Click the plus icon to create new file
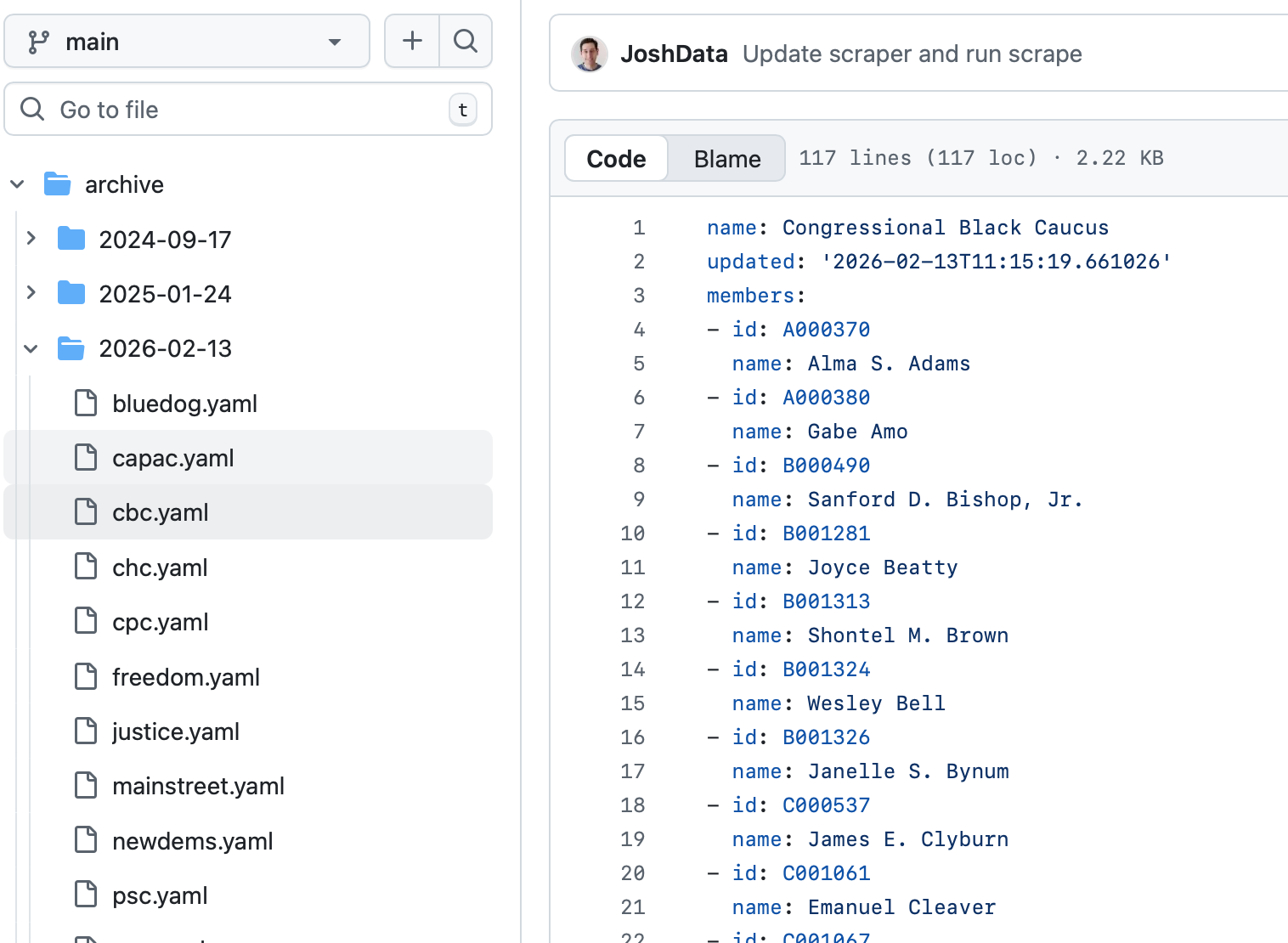This screenshot has height=943, width=1288. pyautogui.click(x=411, y=41)
